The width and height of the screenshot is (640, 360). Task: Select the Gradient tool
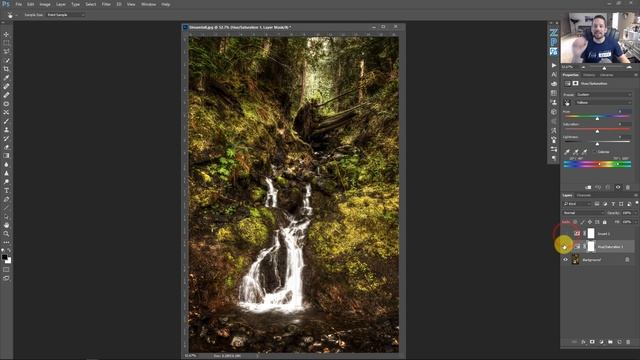6,156
